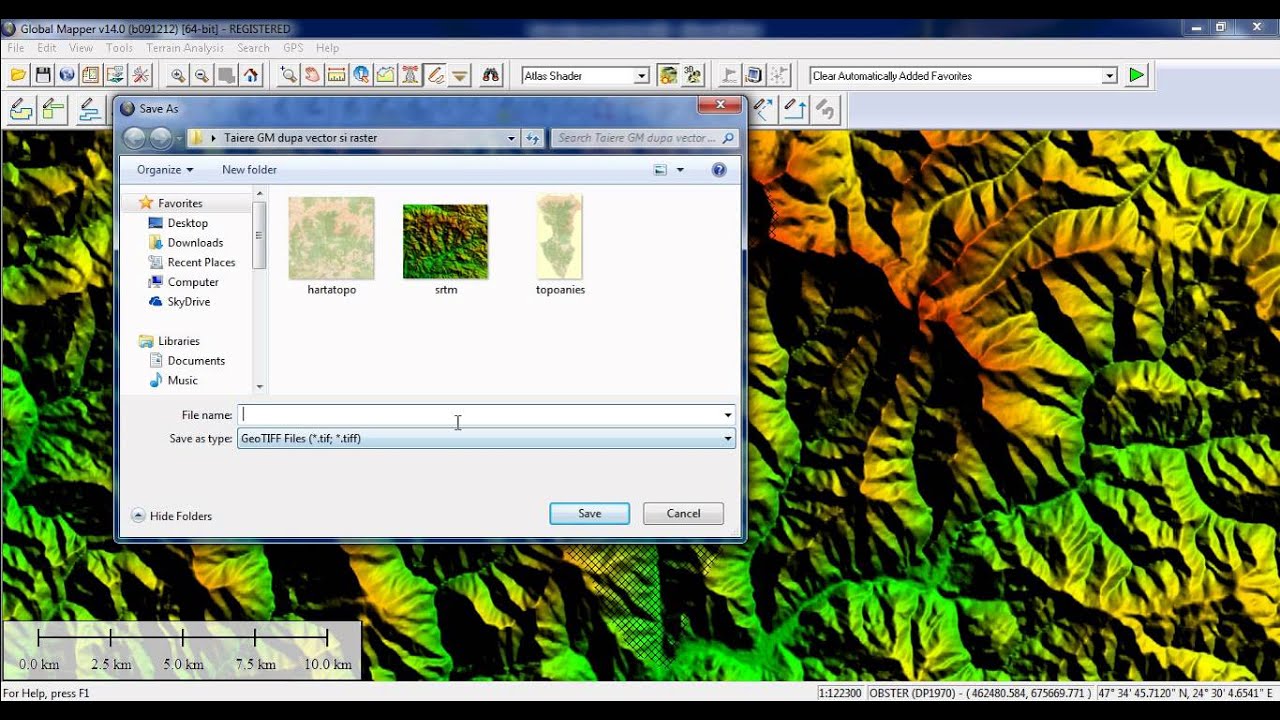Open the Terrain Analysis menu
Screen dimensions: 1280x720
pos(185,48)
